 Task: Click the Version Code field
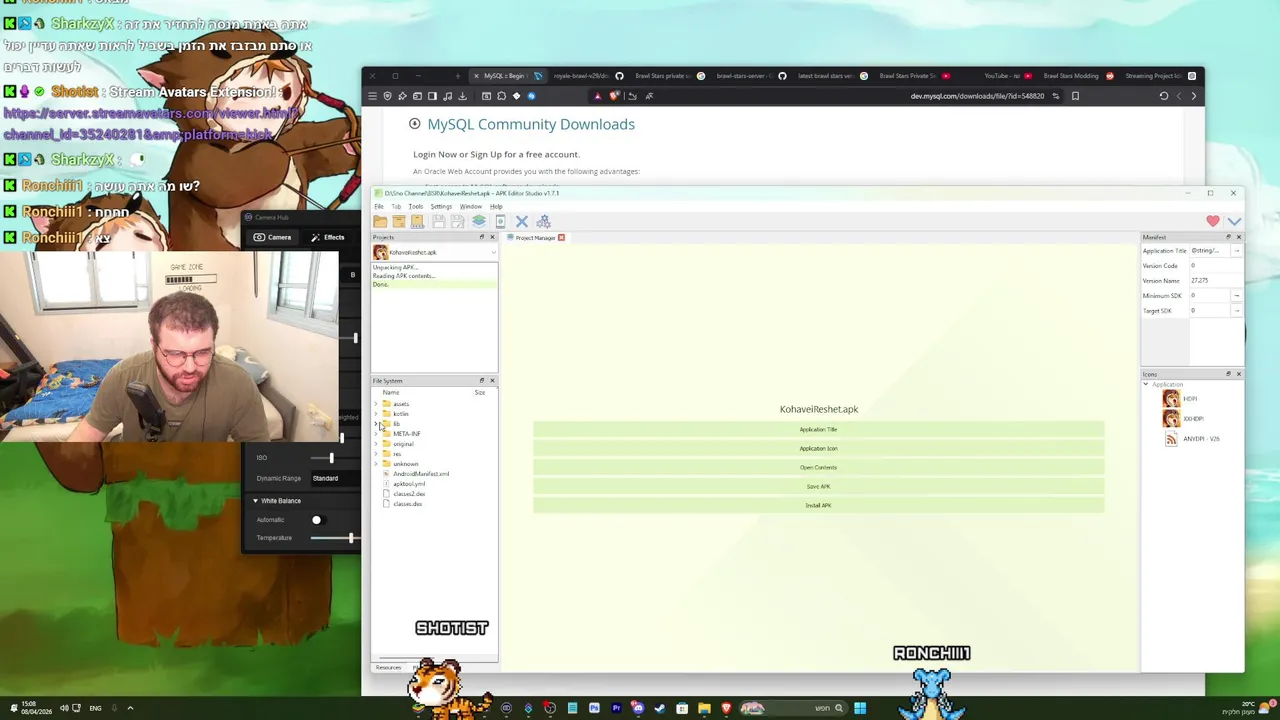pyautogui.click(x=1215, y=266)
